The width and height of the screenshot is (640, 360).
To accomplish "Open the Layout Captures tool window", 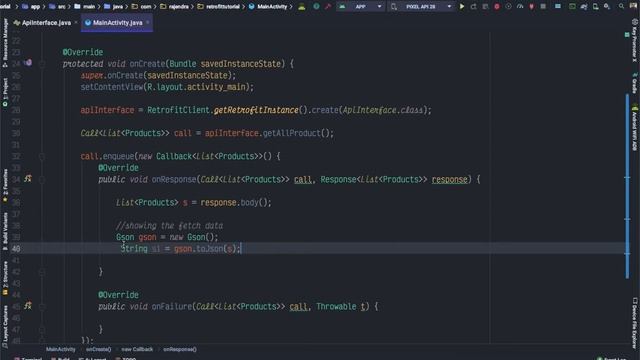I will pyautogui.click(x=5, y=327).
